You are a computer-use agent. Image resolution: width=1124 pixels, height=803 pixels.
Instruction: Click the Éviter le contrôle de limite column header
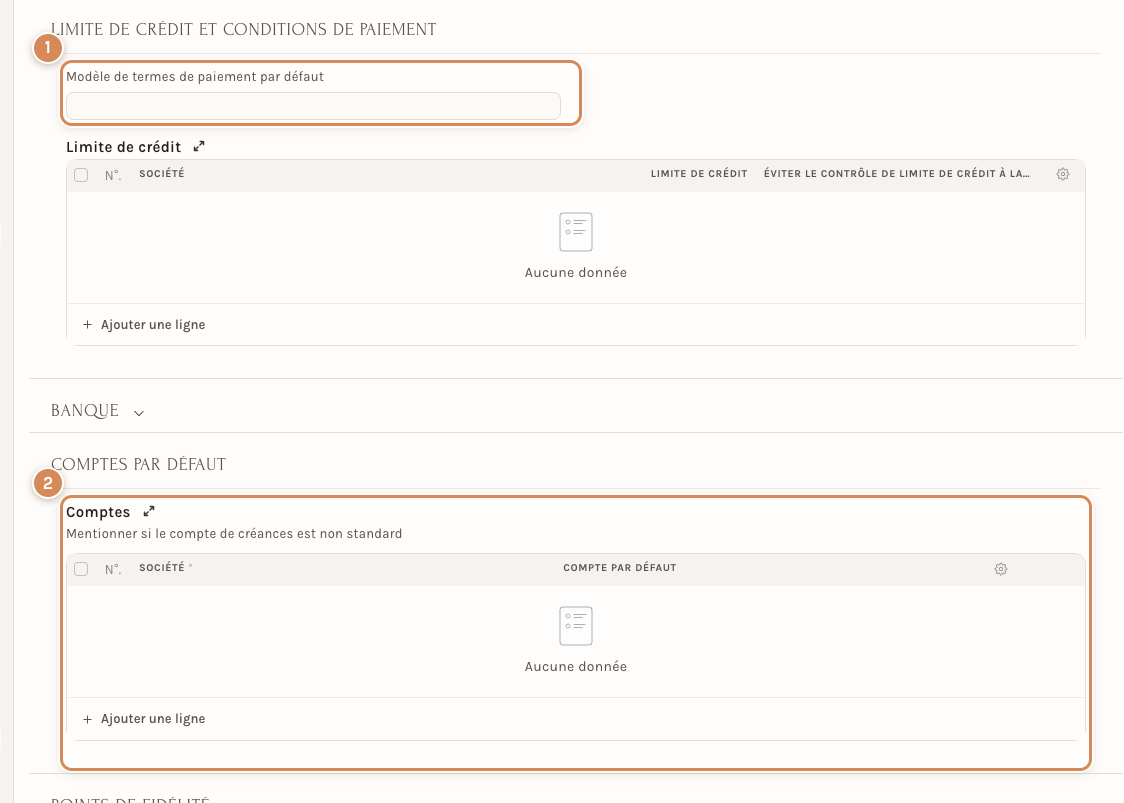(x=897, y=174)
